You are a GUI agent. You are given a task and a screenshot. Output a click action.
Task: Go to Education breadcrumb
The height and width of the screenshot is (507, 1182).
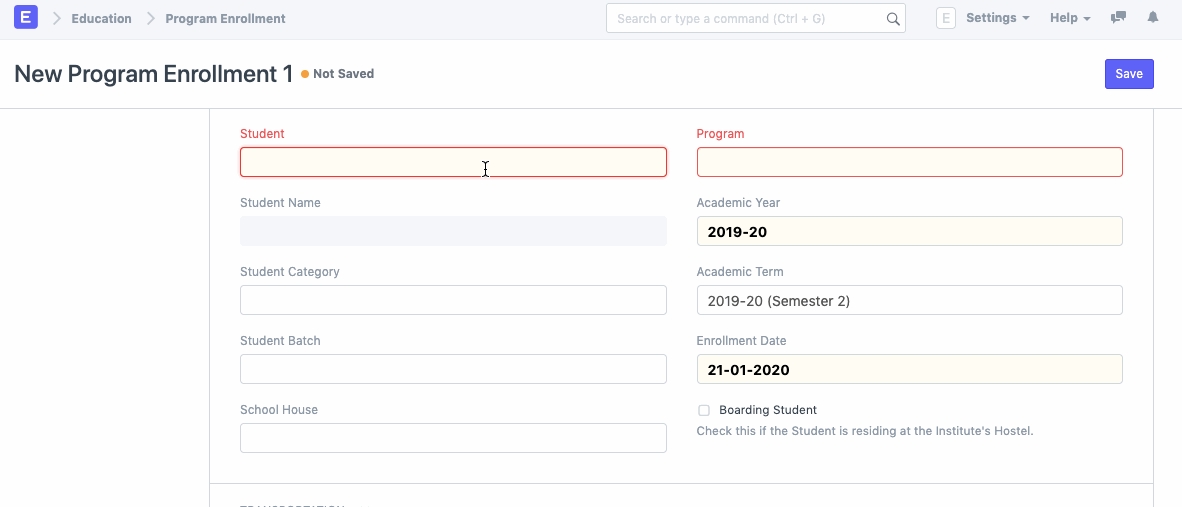tap(101, 19)
